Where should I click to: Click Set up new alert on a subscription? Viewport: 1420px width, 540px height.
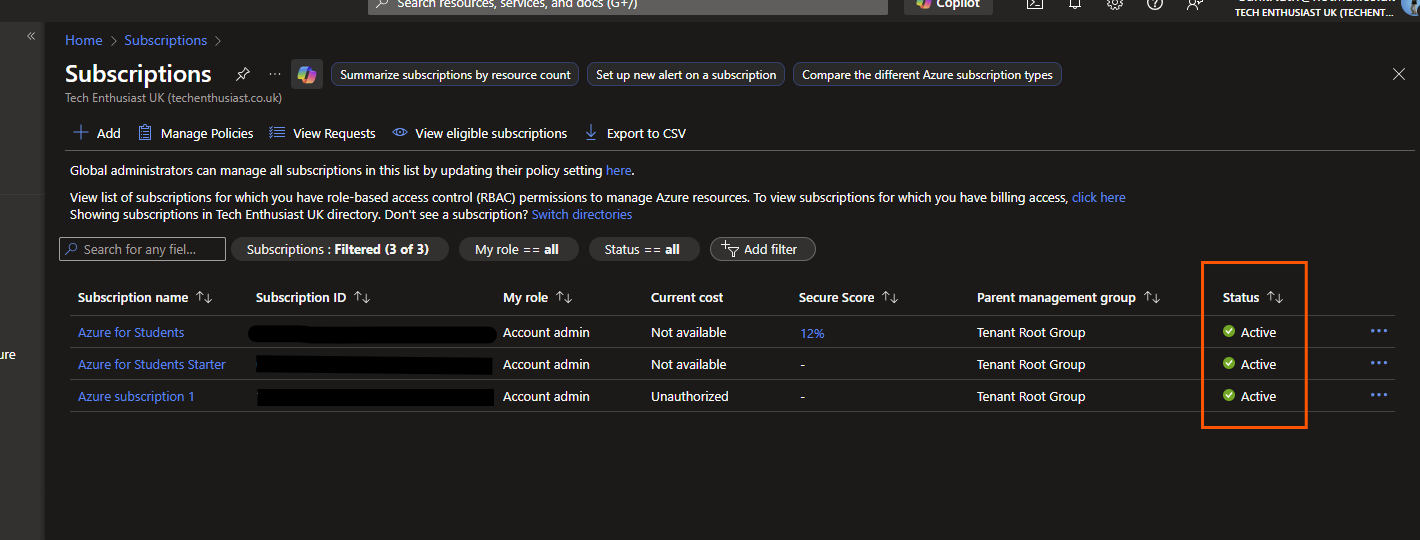coord(686,75)
